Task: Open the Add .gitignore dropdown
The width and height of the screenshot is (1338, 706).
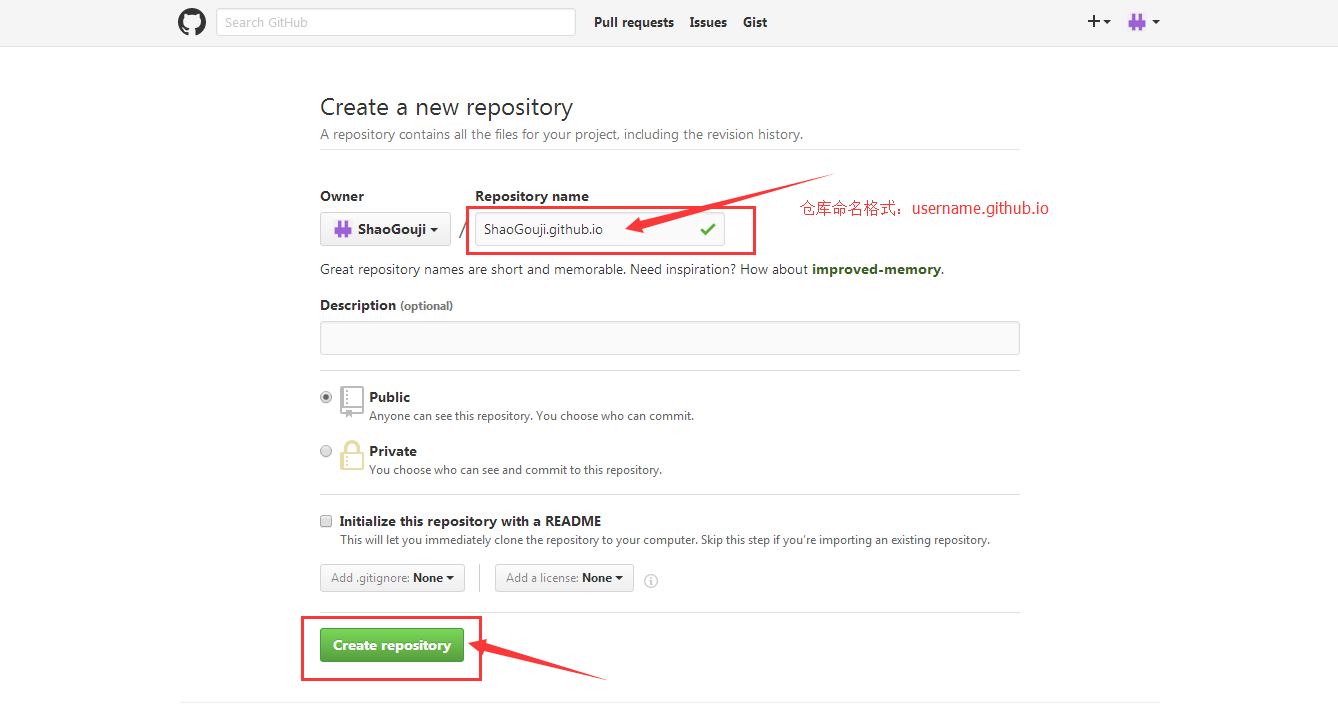Action: [x=392, y=578]
